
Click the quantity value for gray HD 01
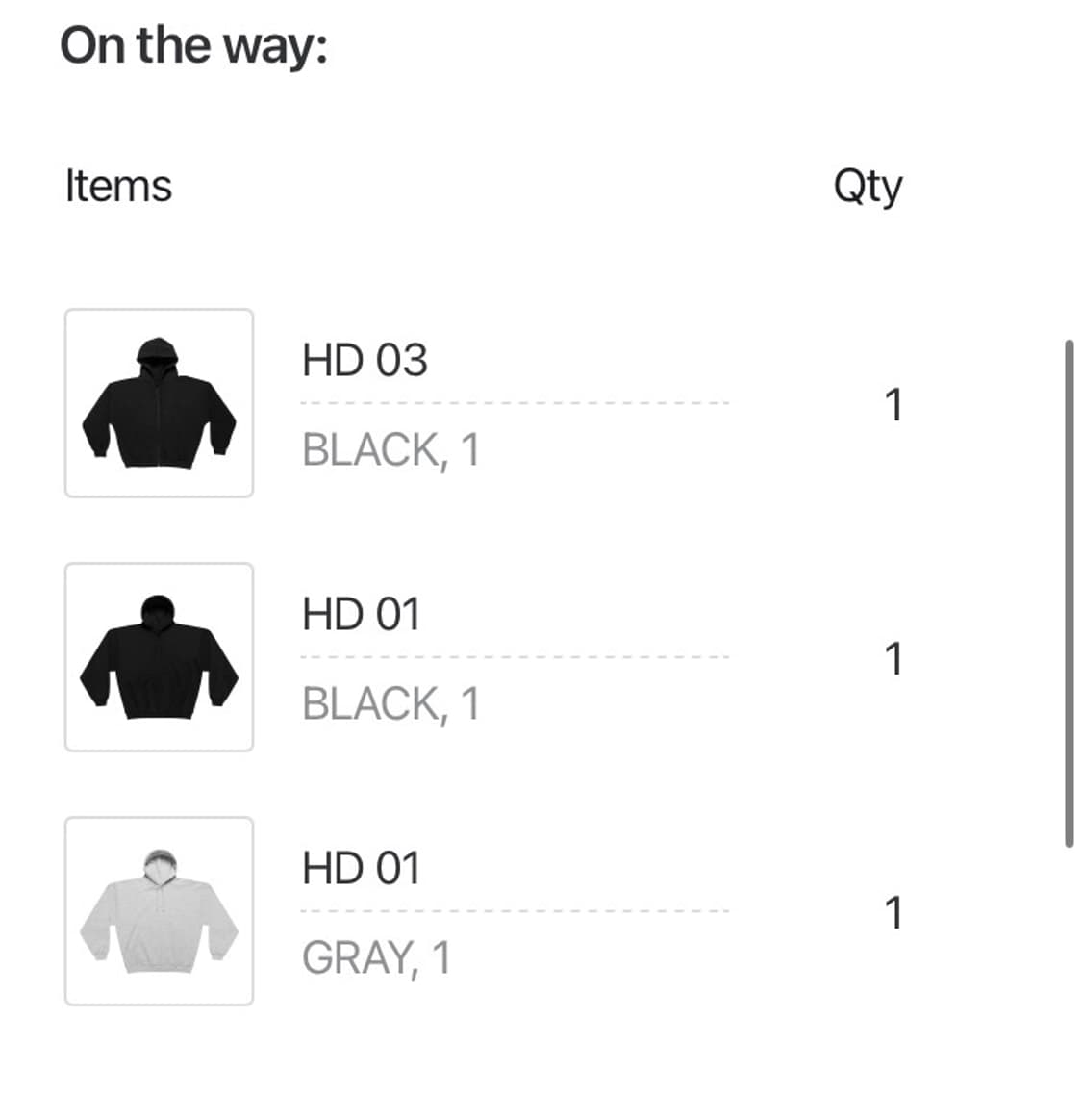(x=893, y=913)
